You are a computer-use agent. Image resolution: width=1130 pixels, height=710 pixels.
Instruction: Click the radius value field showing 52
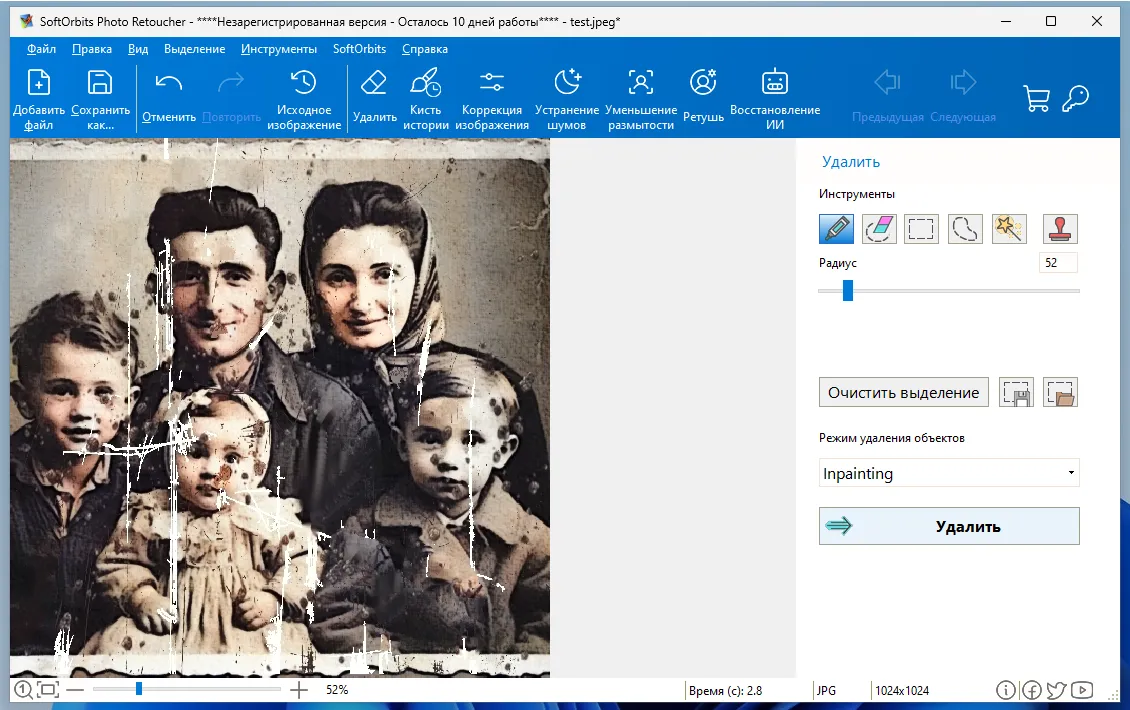pos(1058,263)
